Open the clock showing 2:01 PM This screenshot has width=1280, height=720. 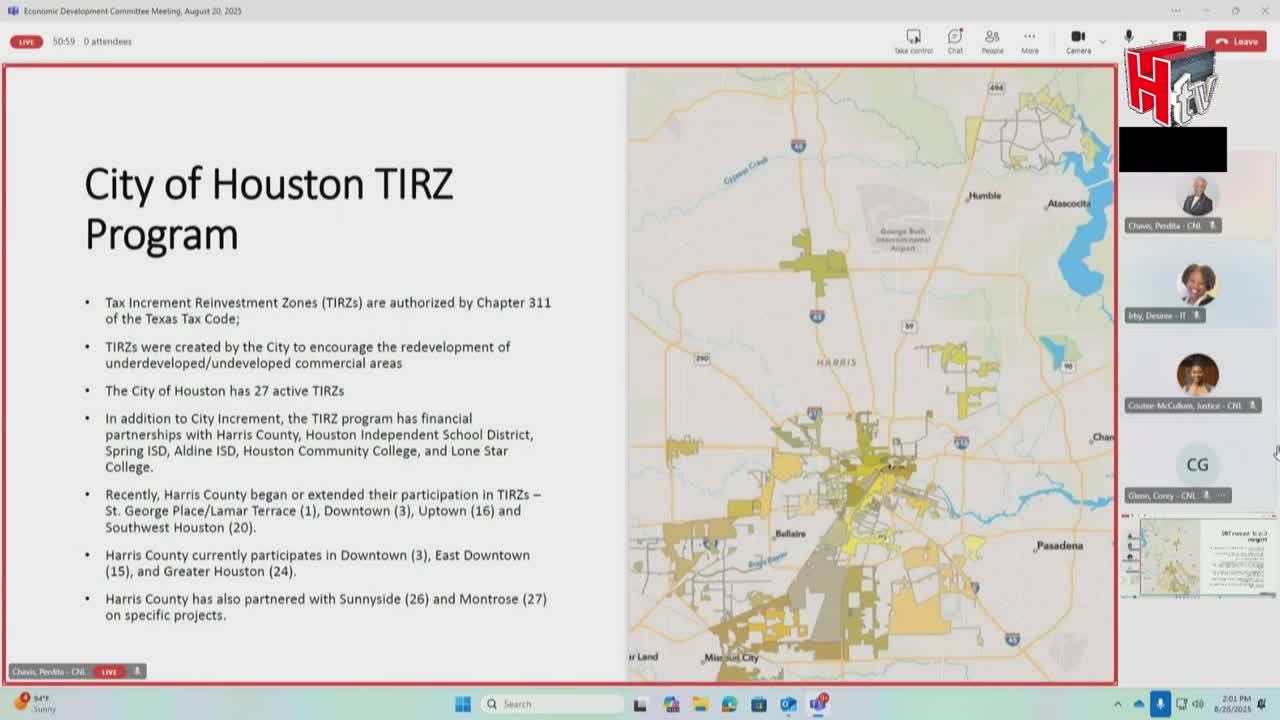click(1232, 704)
